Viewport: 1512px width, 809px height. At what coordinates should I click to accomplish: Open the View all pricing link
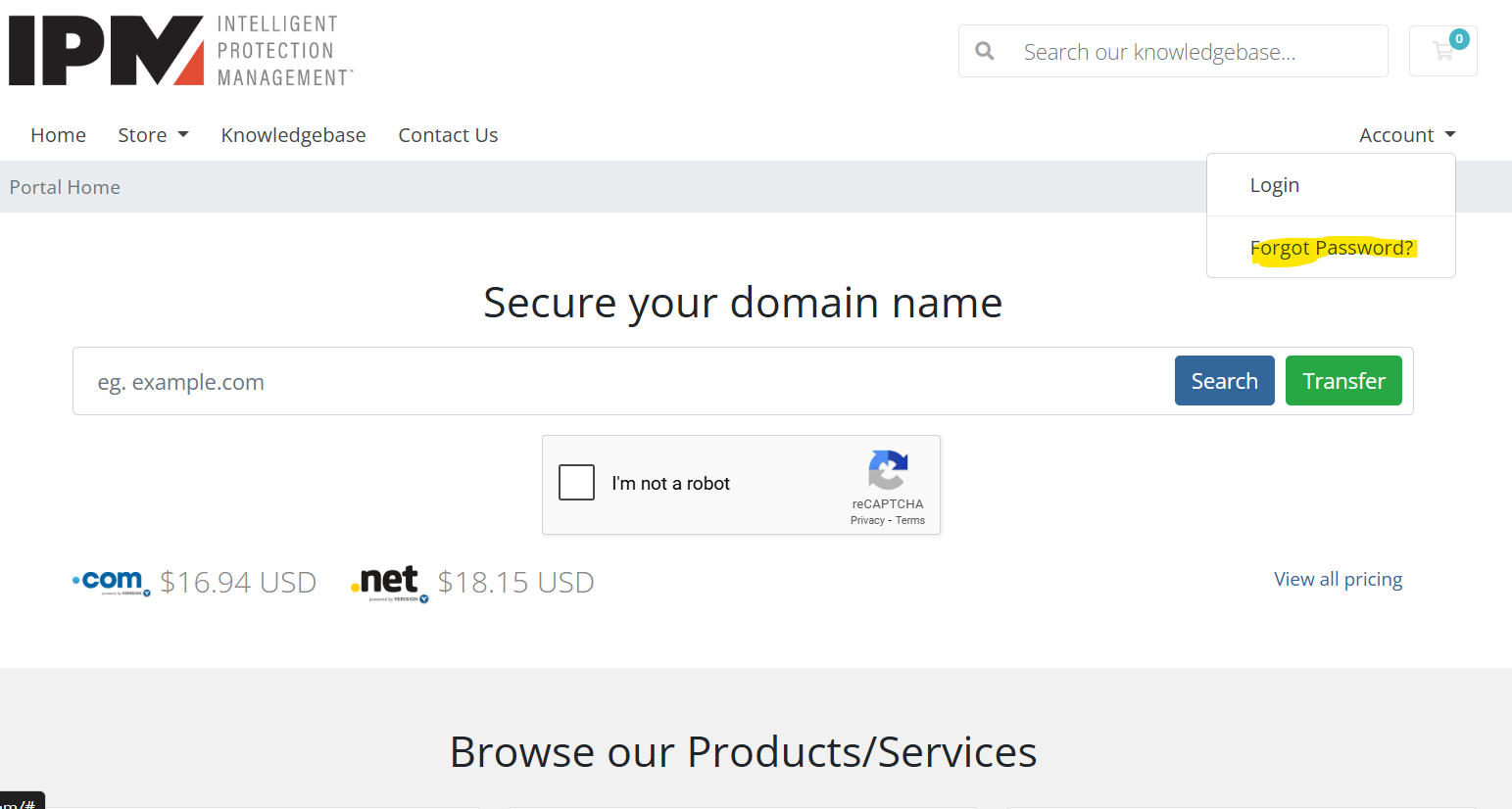coord(1338,579)
